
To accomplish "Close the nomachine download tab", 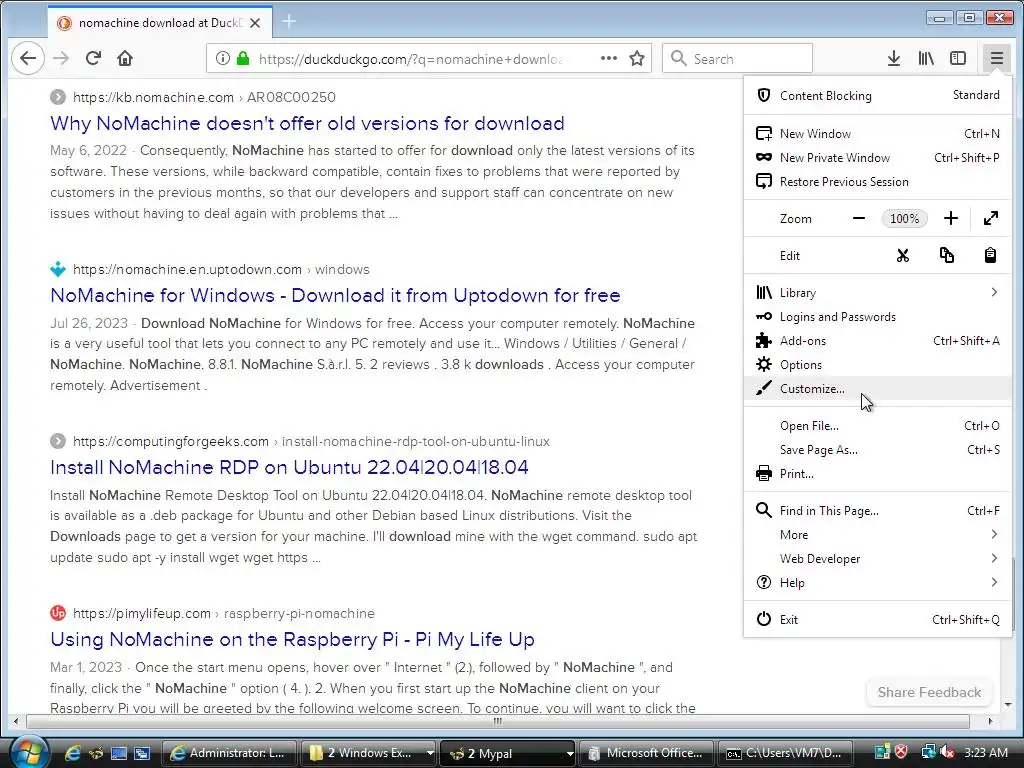I will (x=255, y=23).
